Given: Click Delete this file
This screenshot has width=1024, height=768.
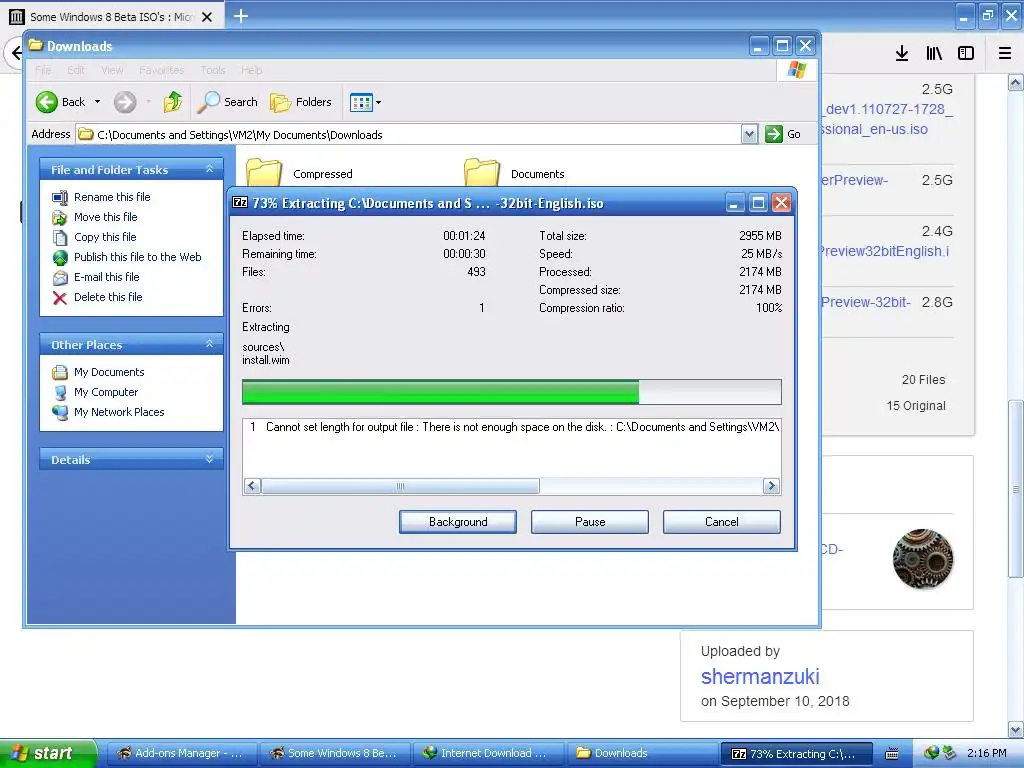Looking at the screenshot, I should [x=108, y=297].
